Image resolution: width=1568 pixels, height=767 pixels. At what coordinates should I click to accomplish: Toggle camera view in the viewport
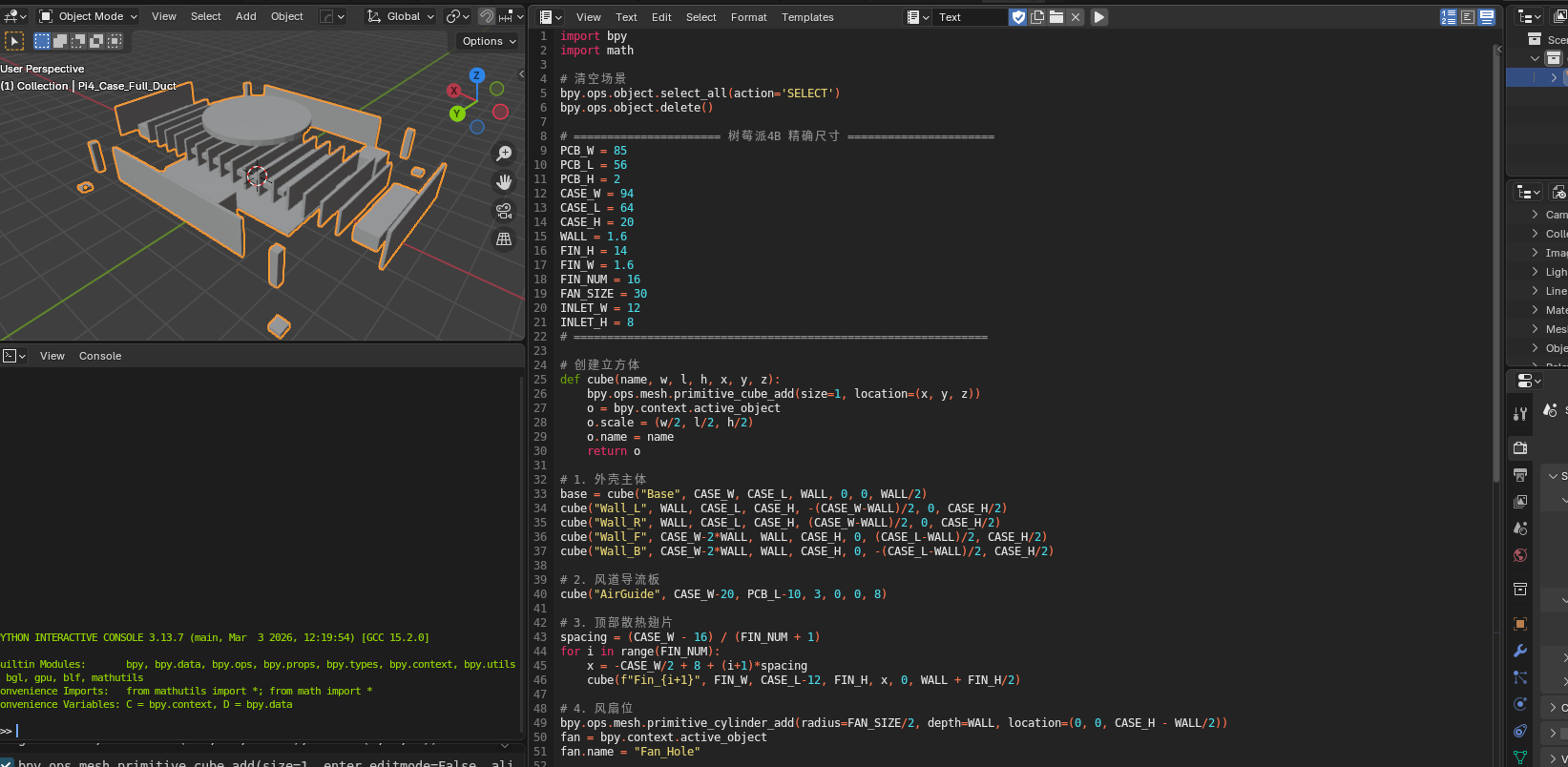click(x=504, y=211)
